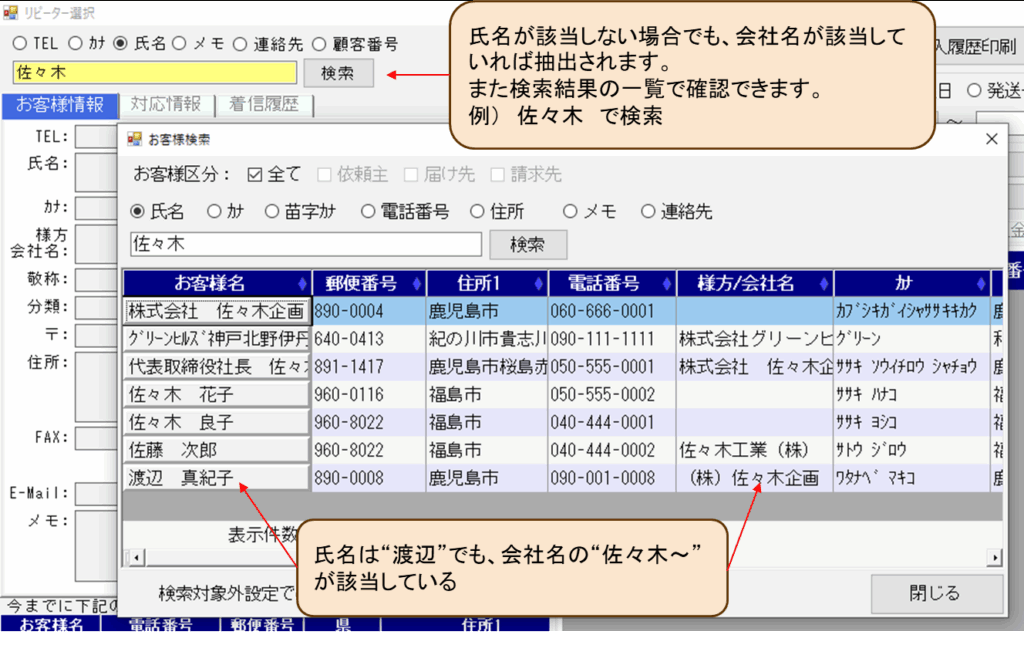
Task: Select the 電話番号 search radio option
Action: [x=368, y=212]
